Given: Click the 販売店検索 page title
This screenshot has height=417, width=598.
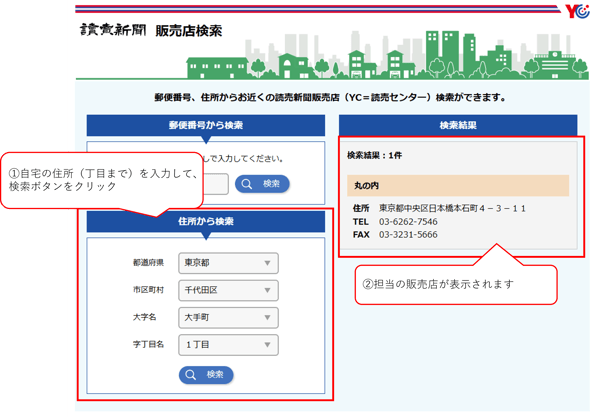Looking at the screenshot, I should [188, 31].
